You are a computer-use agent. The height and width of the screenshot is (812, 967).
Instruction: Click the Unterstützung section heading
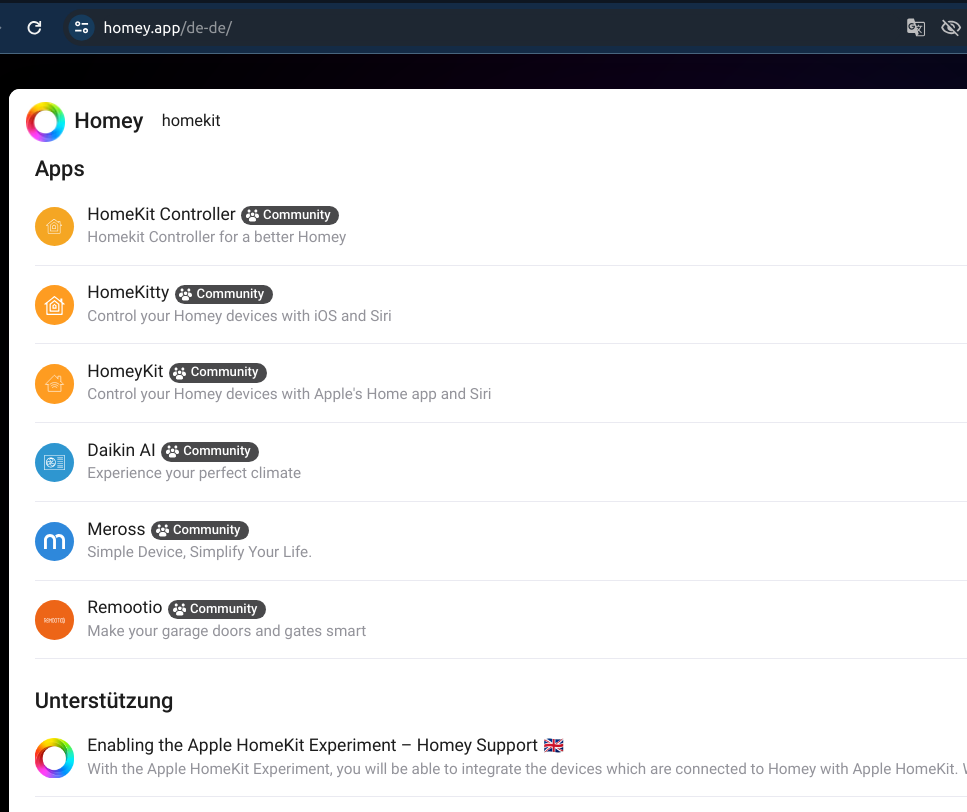104,701
